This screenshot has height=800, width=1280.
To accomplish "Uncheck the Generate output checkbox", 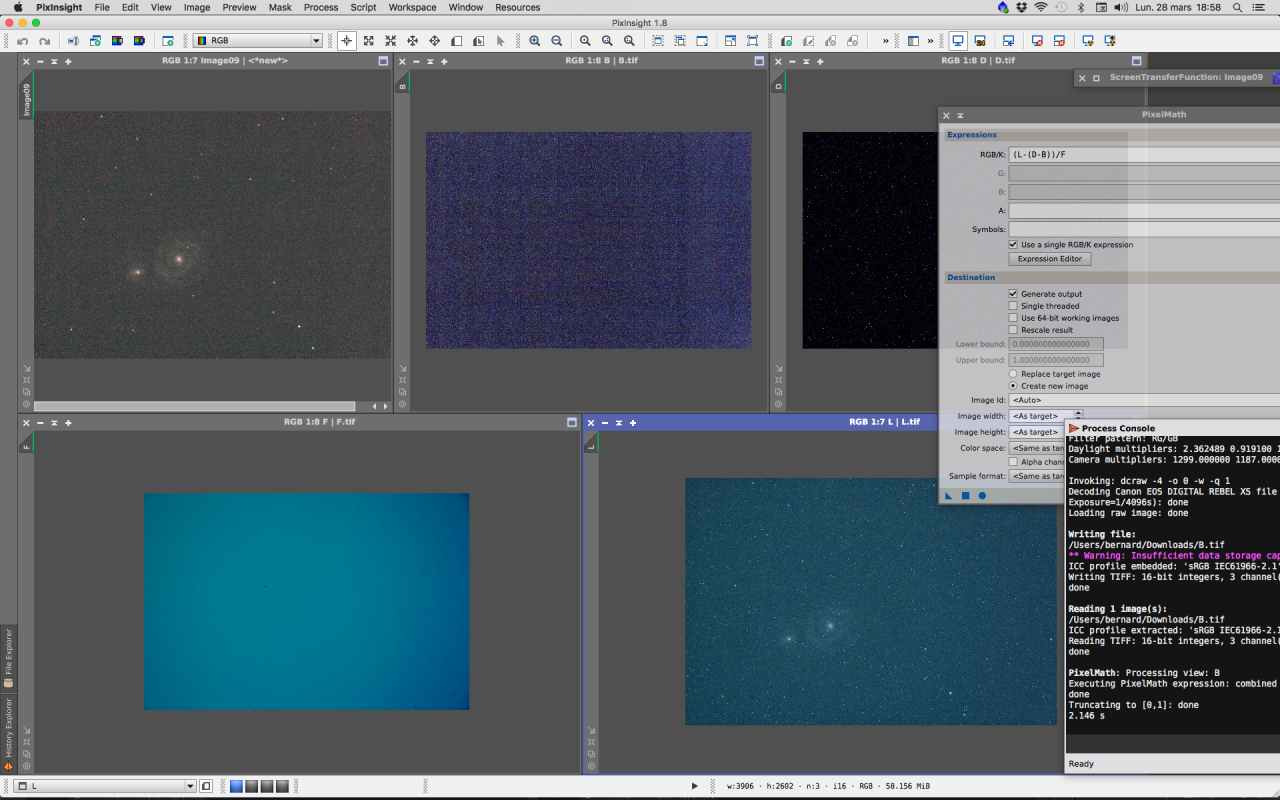I will [1013, 294].
